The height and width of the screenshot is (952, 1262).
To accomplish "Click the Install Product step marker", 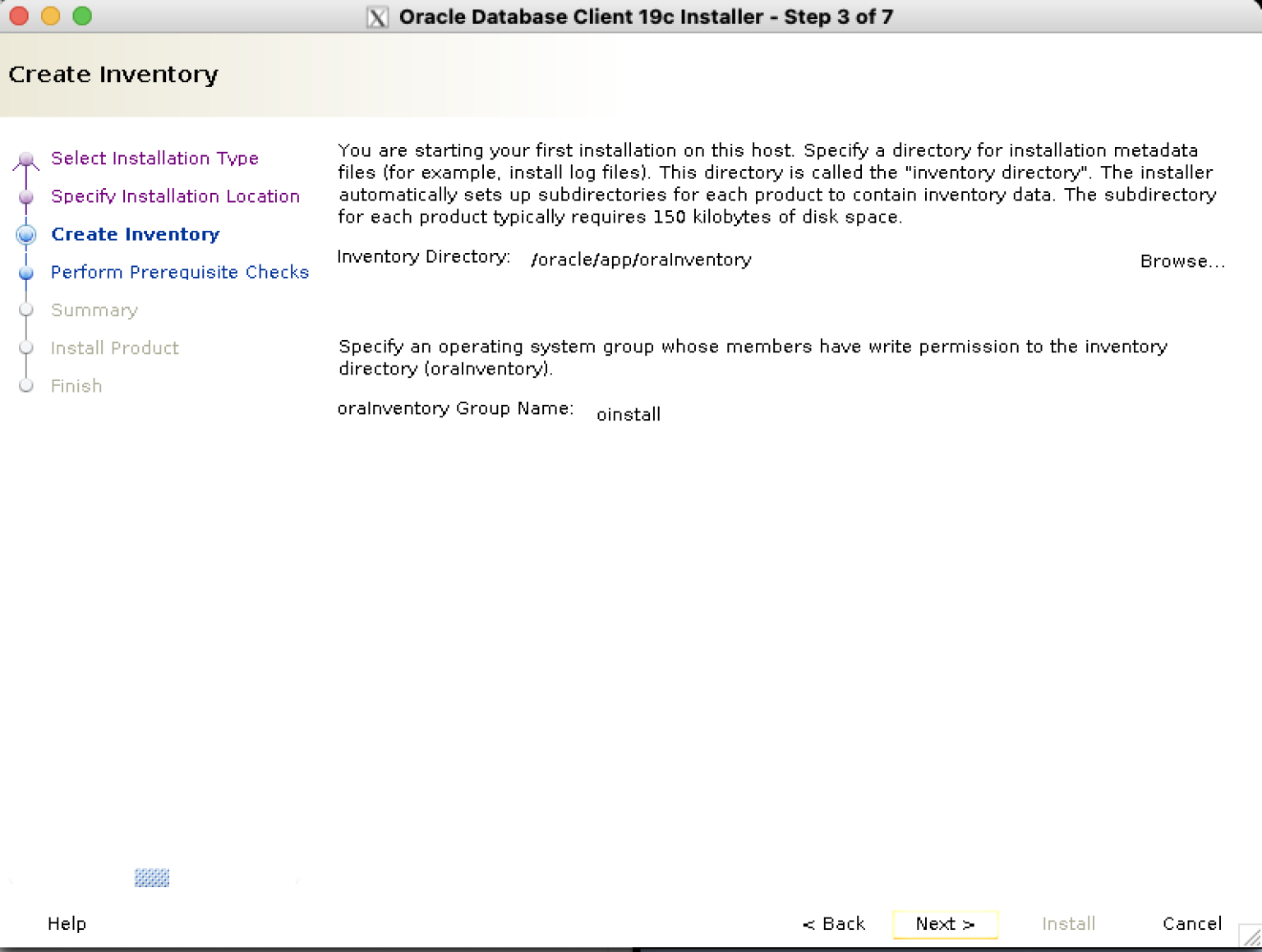I will click(26, 347).
